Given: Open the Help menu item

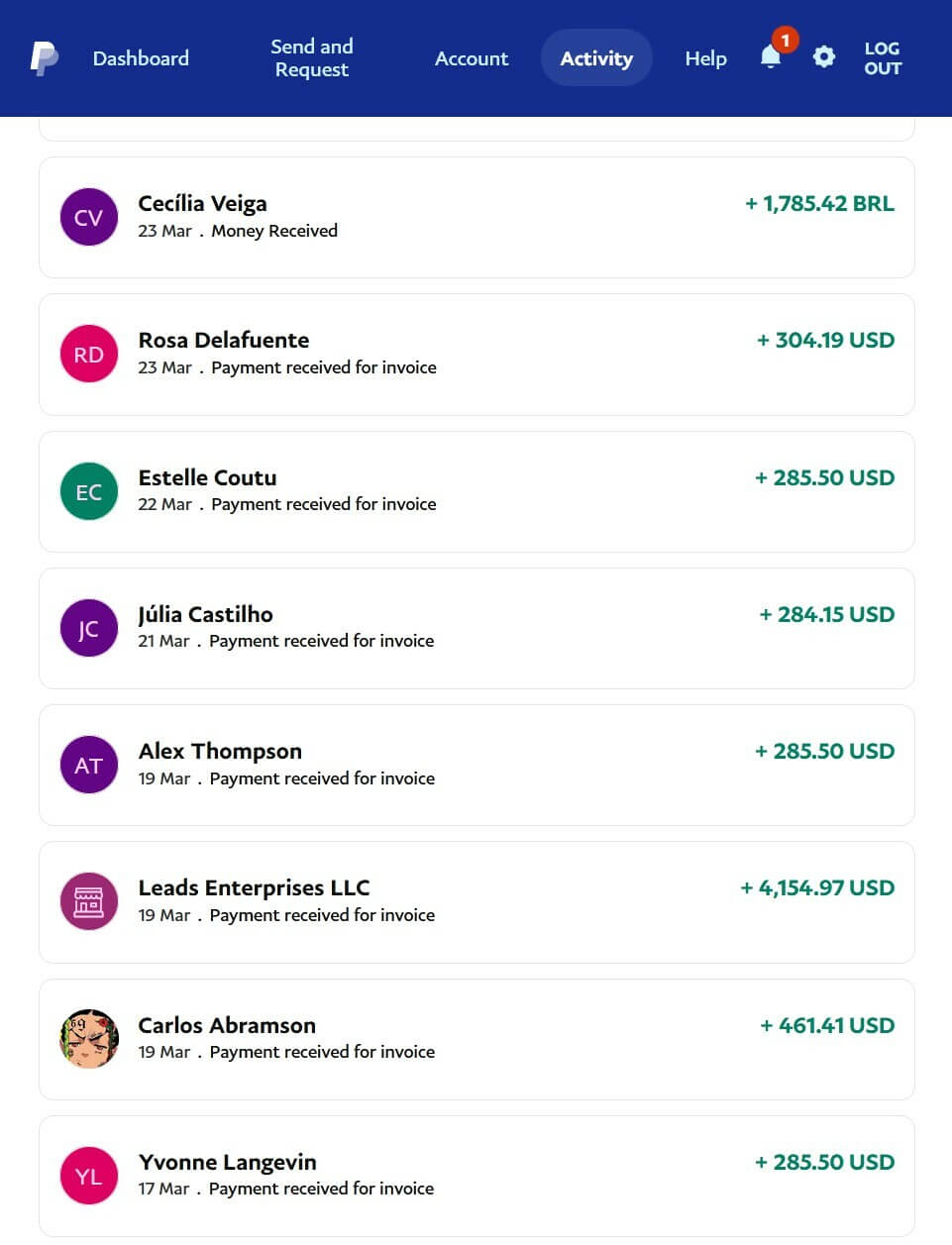Looking at the screenshot, I should click(705, 58).
